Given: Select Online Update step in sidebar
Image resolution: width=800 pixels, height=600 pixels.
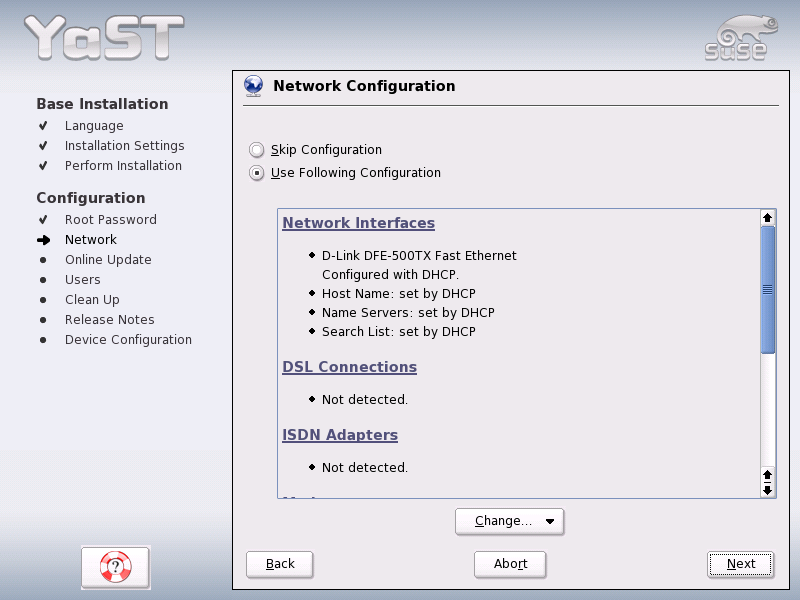Looking at the screenshot, I should [108, 260].
